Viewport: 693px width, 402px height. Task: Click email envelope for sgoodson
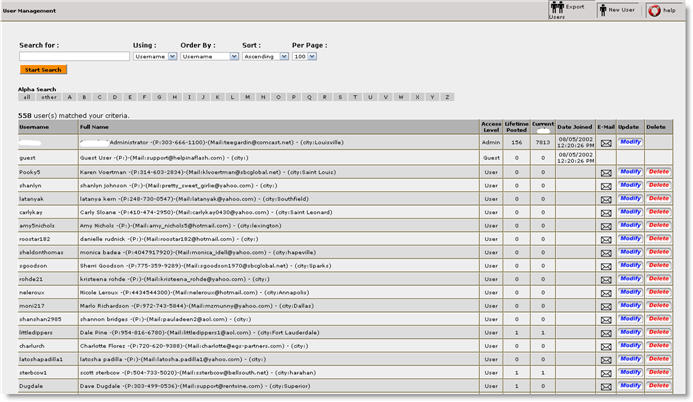click(x=606, y=266)
